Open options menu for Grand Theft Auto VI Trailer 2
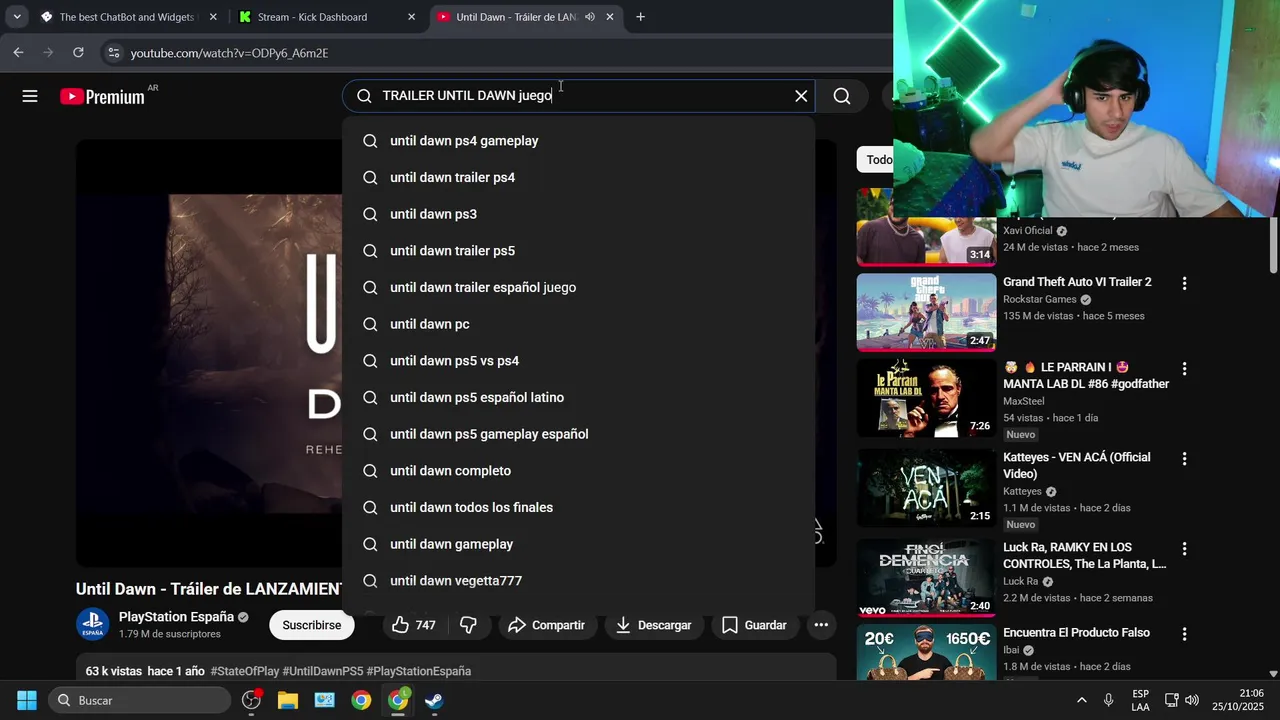 (1184, 284)
